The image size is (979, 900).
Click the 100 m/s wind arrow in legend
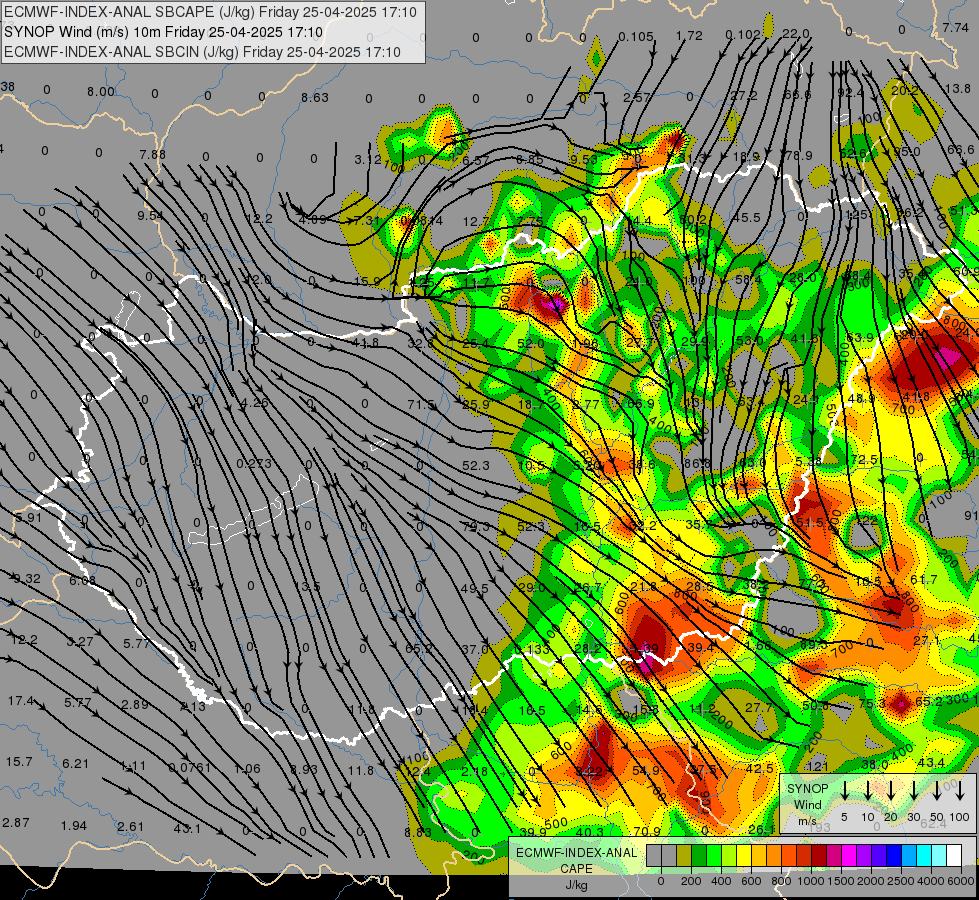click(x=960, y=790)
